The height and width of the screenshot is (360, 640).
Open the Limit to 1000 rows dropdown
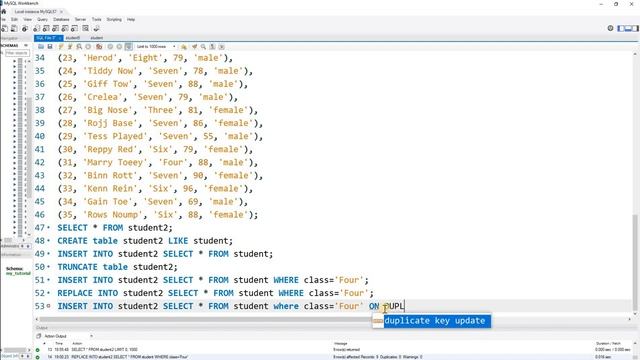pos(156,47)
